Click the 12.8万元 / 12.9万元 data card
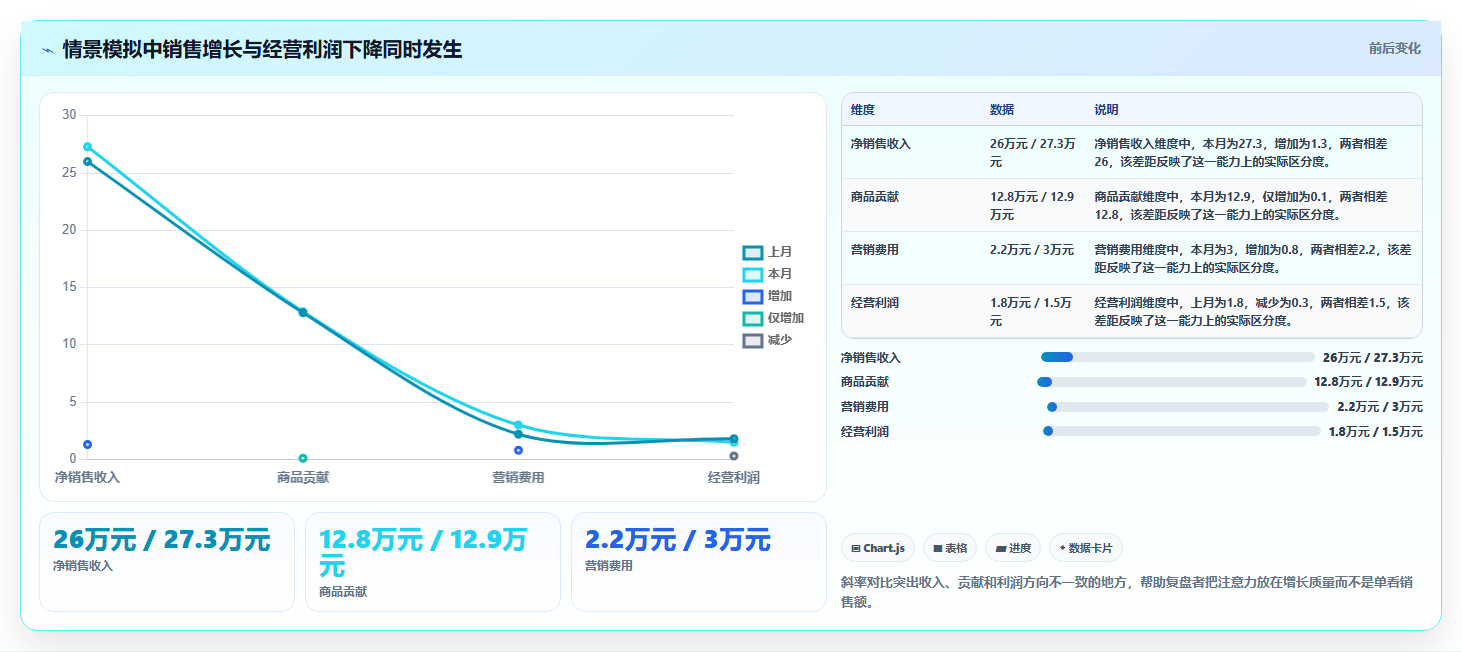Viewport: 1462px width, 652px height. 433,561
